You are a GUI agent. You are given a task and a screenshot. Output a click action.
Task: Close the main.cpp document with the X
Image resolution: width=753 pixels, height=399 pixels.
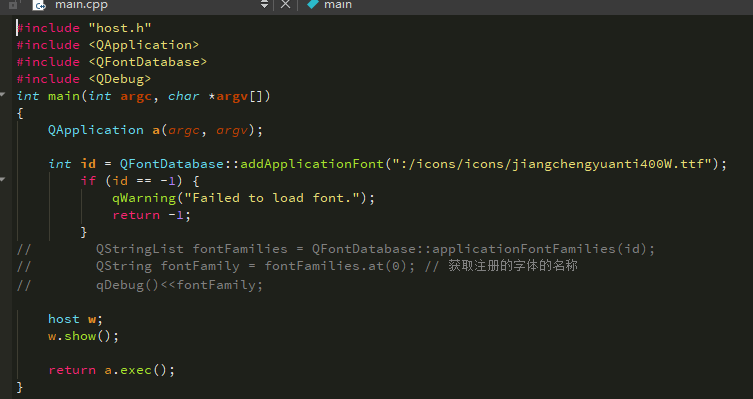285,4
